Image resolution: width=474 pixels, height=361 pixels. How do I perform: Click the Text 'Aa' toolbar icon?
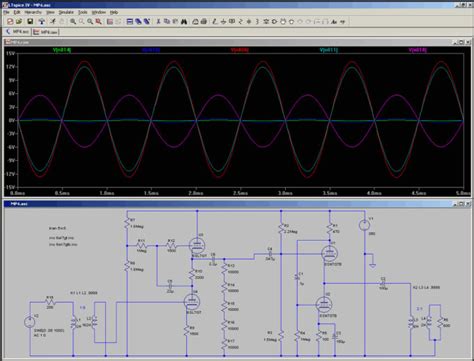(x=334, y=22)
